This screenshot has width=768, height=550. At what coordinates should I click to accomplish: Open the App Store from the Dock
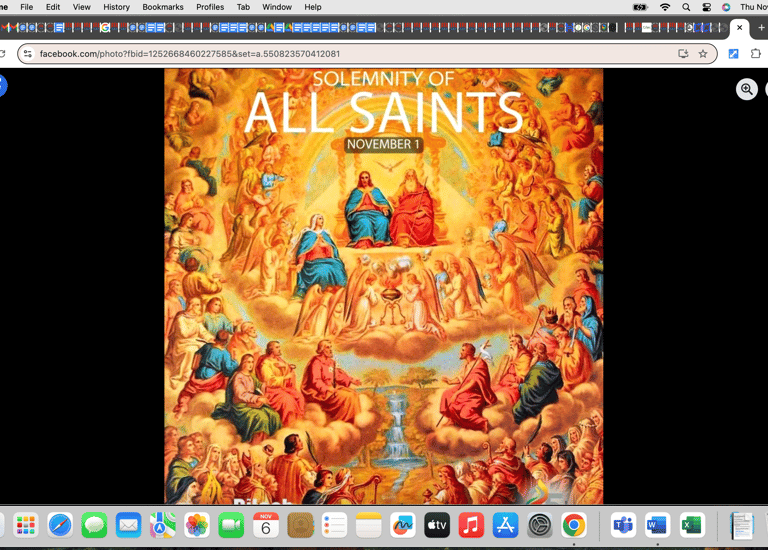pyautogui.click(x=505, y=525)
